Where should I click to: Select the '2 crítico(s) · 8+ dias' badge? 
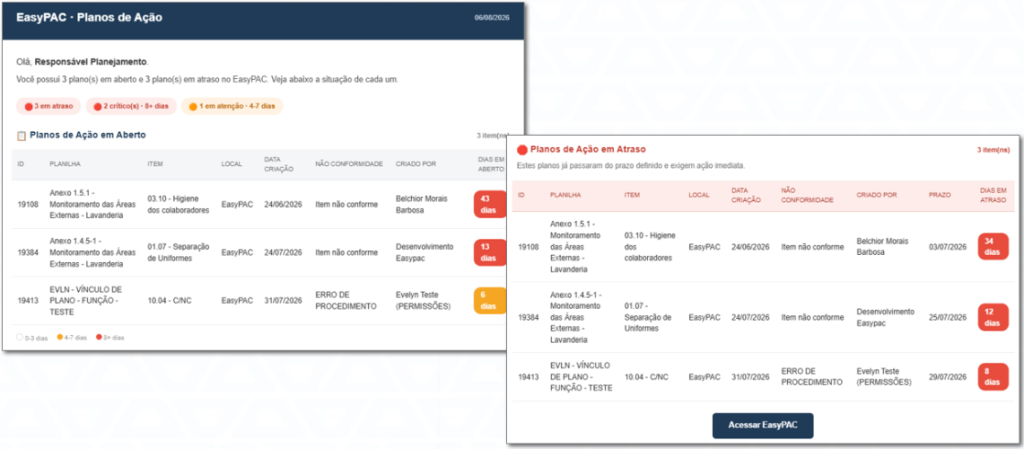coord(131,106)
